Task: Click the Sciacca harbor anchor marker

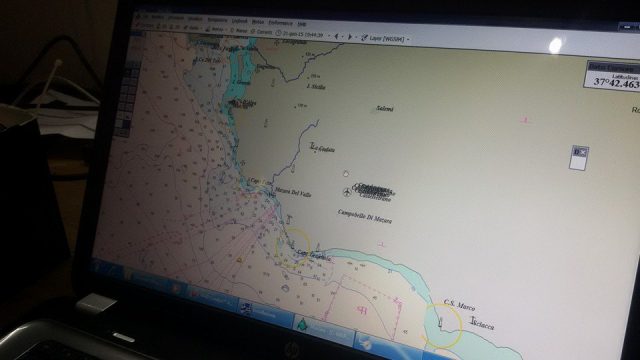Action: click(473, 320)
